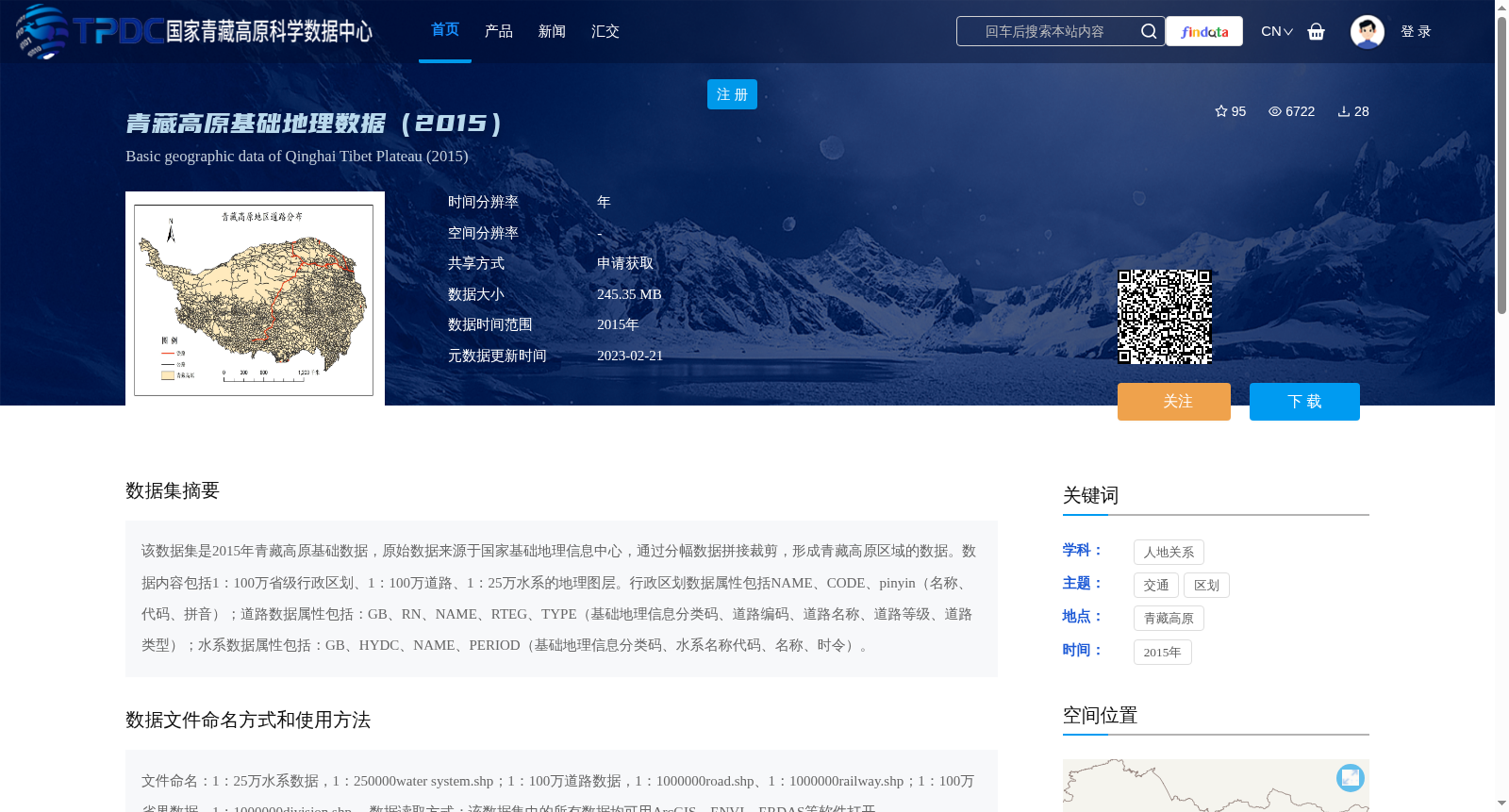Select the 青藏高原 location tag

pos(1169,618)
